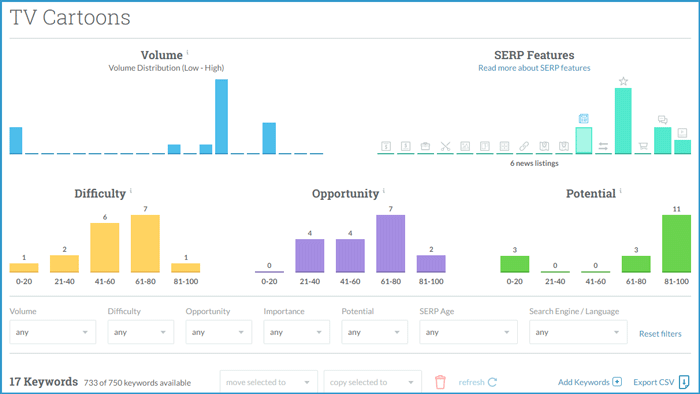Image resolution: width=700 pixels, height=394 pixels.
Task: Click the image pack SERP feature icon
Action: click(x=465, y=146)
